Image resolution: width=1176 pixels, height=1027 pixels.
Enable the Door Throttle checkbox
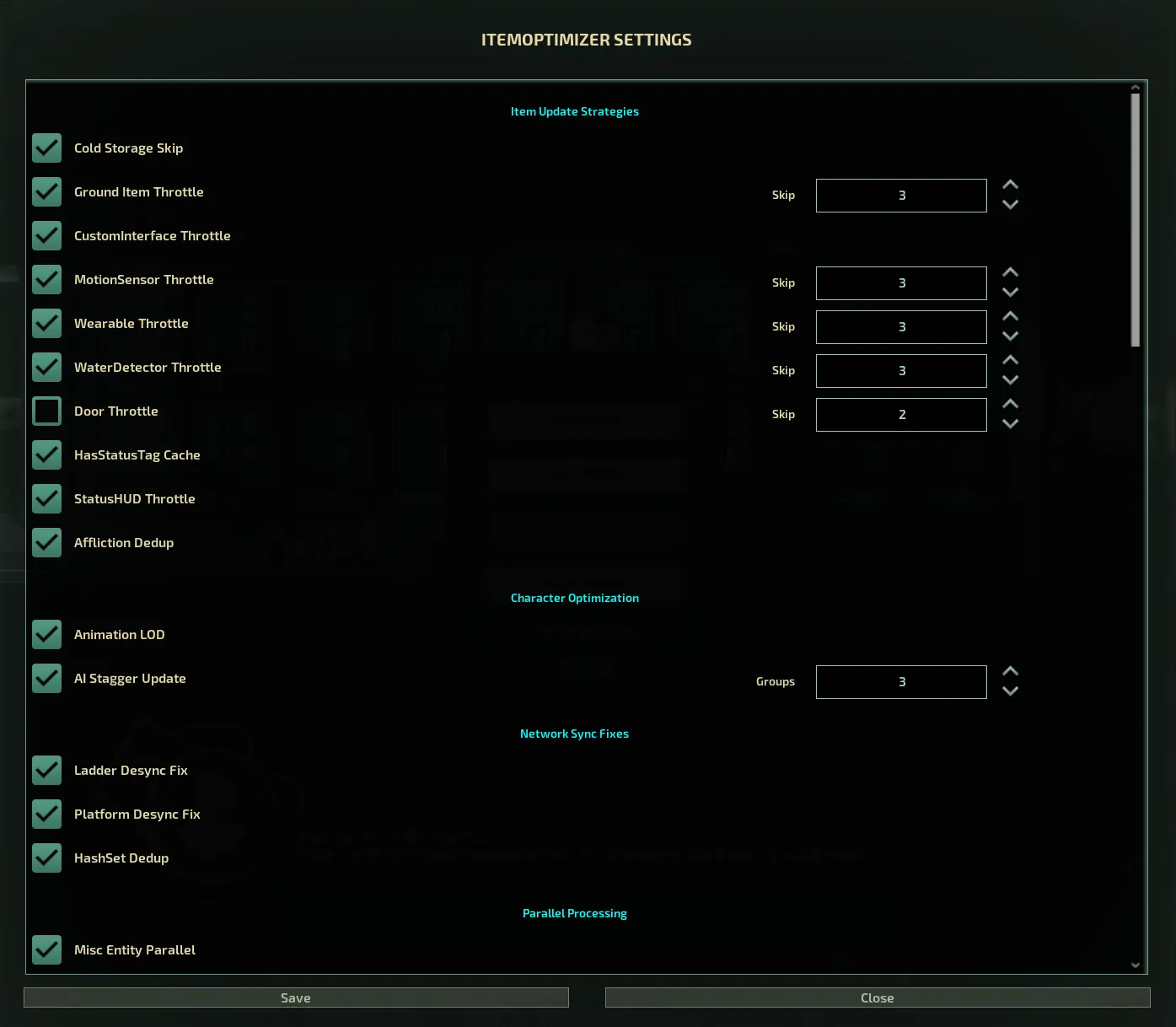coord(47,411)
